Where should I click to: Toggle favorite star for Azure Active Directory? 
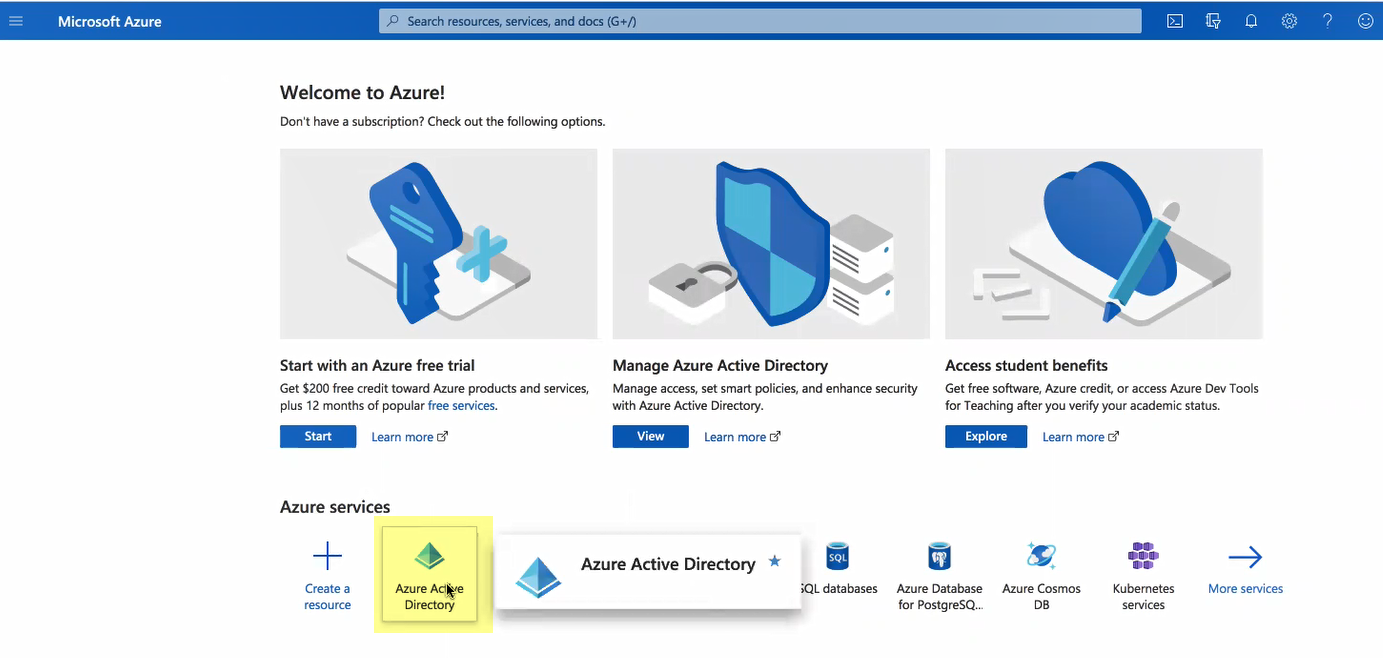(774, 562)
